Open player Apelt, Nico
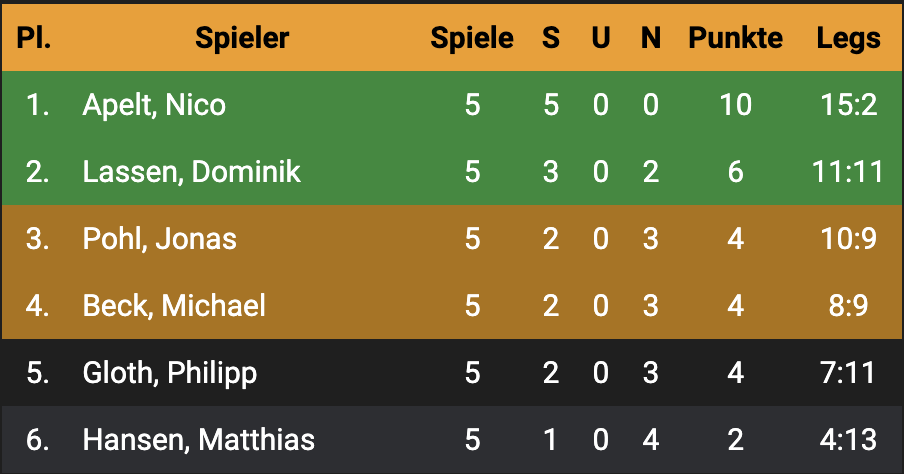 154,105
